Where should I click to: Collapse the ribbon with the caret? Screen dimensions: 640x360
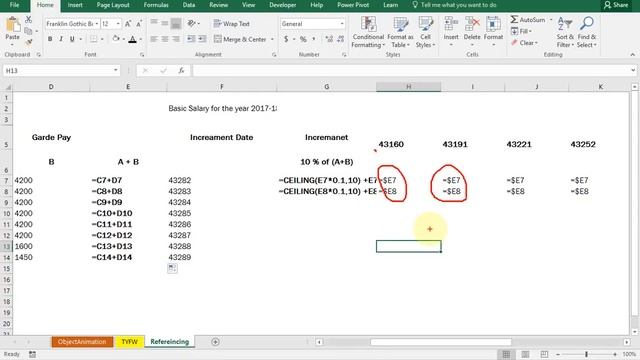pyautogui.click(x=633, y=55)
